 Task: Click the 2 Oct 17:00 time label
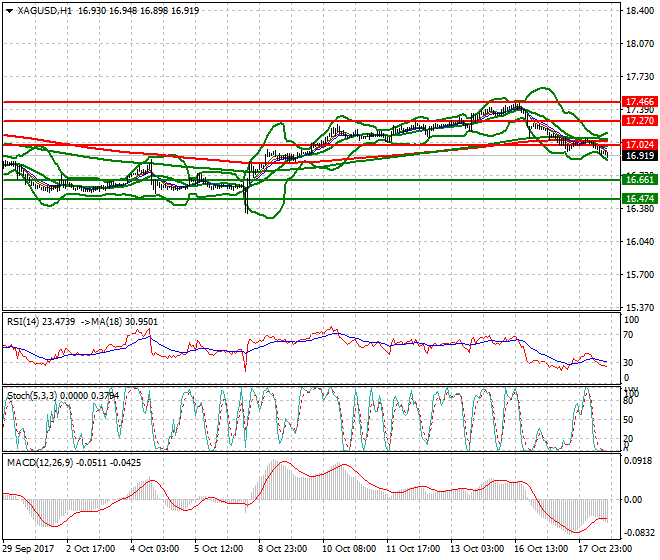pyautogui.click(x=90, y=549)
